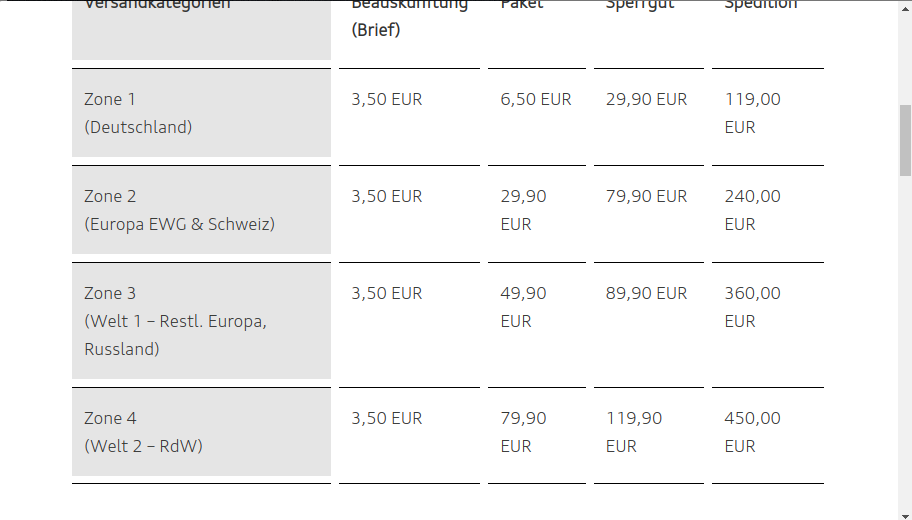
Task: Click the 450,00 EUR Spedition price
Action: (x=752, y=432)
